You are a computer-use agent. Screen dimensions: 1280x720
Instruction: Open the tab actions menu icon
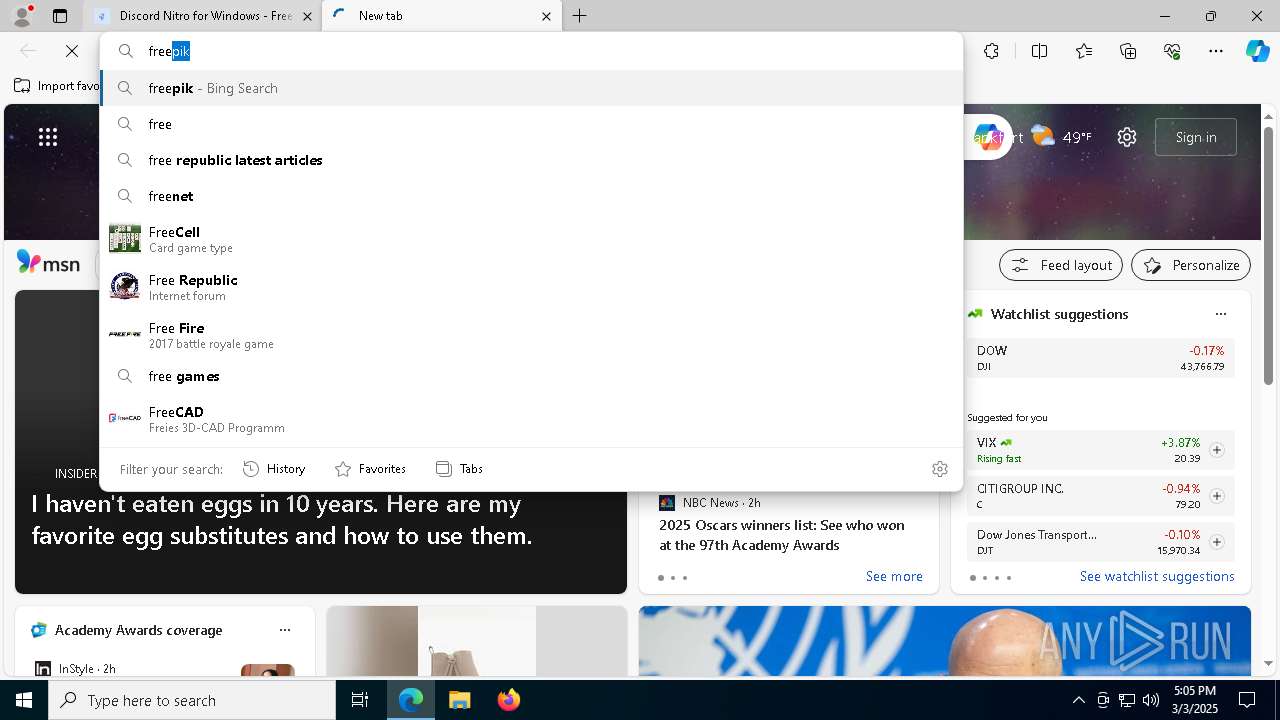point(60,16)
